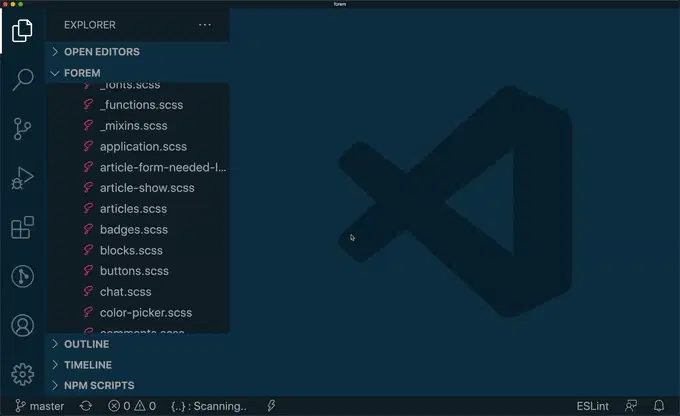Click the feedback icon in status bar
The image size is (680, 416).
pos(631,406)
